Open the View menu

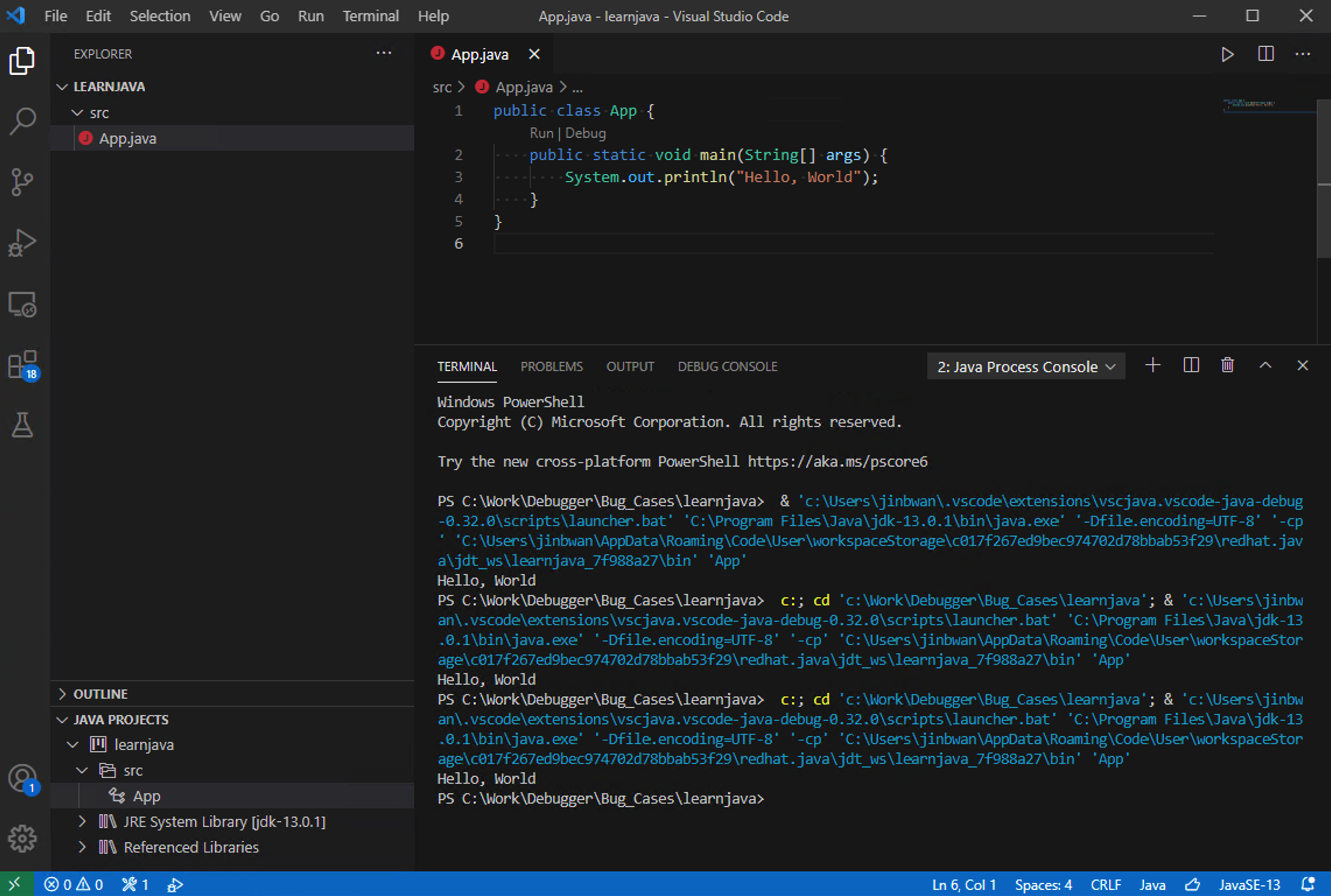pyautogui.click(x=225, y=16)
